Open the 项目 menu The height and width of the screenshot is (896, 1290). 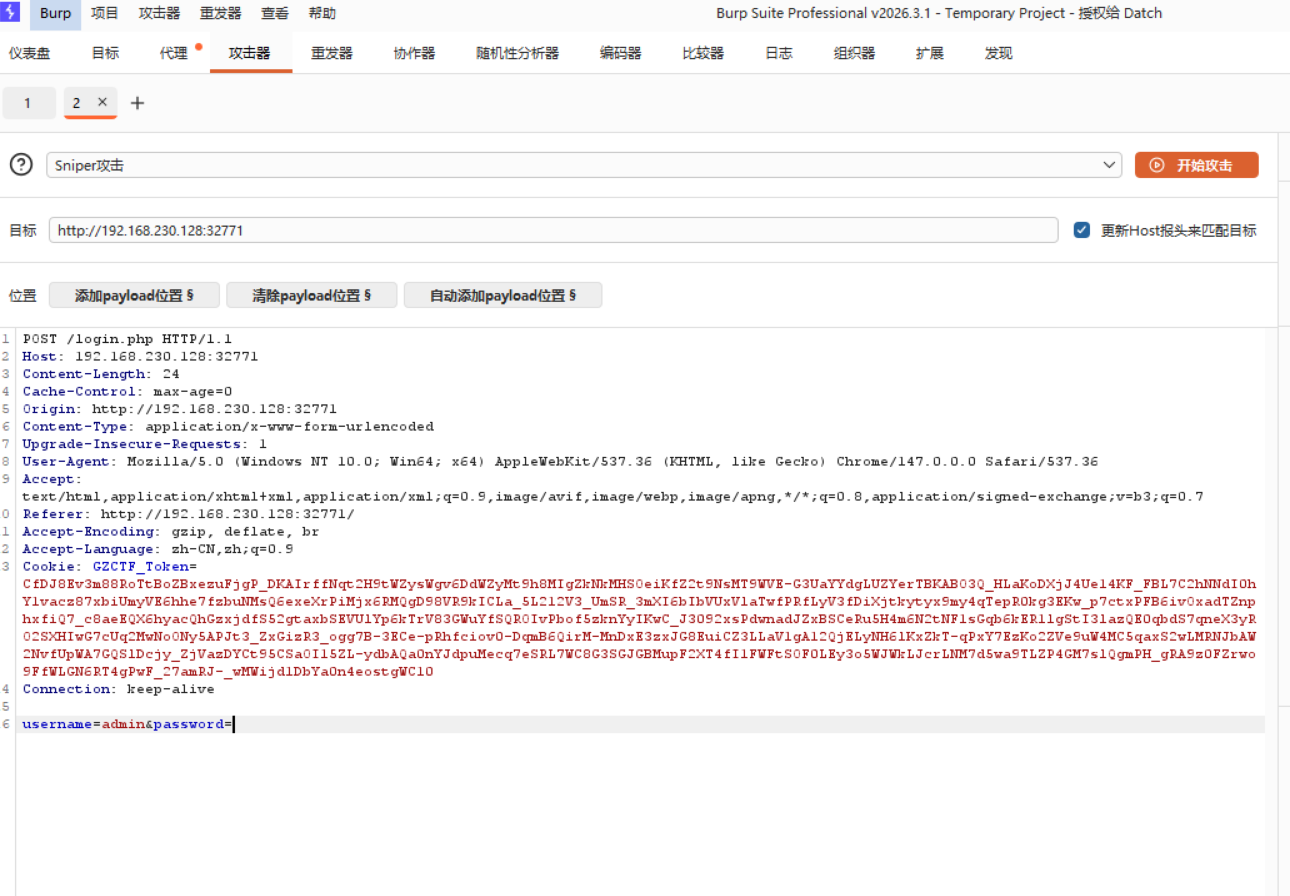(104, 13)
